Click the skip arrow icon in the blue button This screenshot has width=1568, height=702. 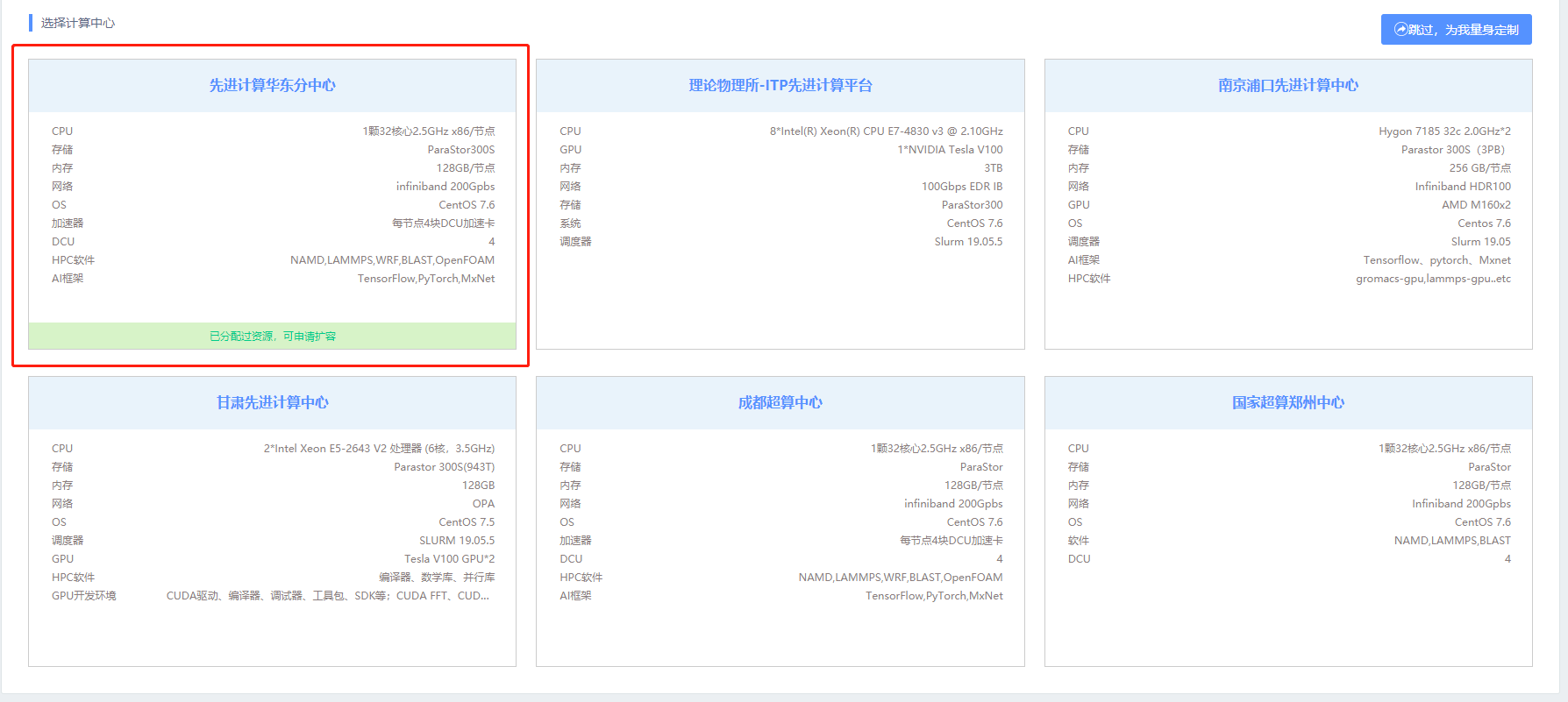pos(1401,29)
